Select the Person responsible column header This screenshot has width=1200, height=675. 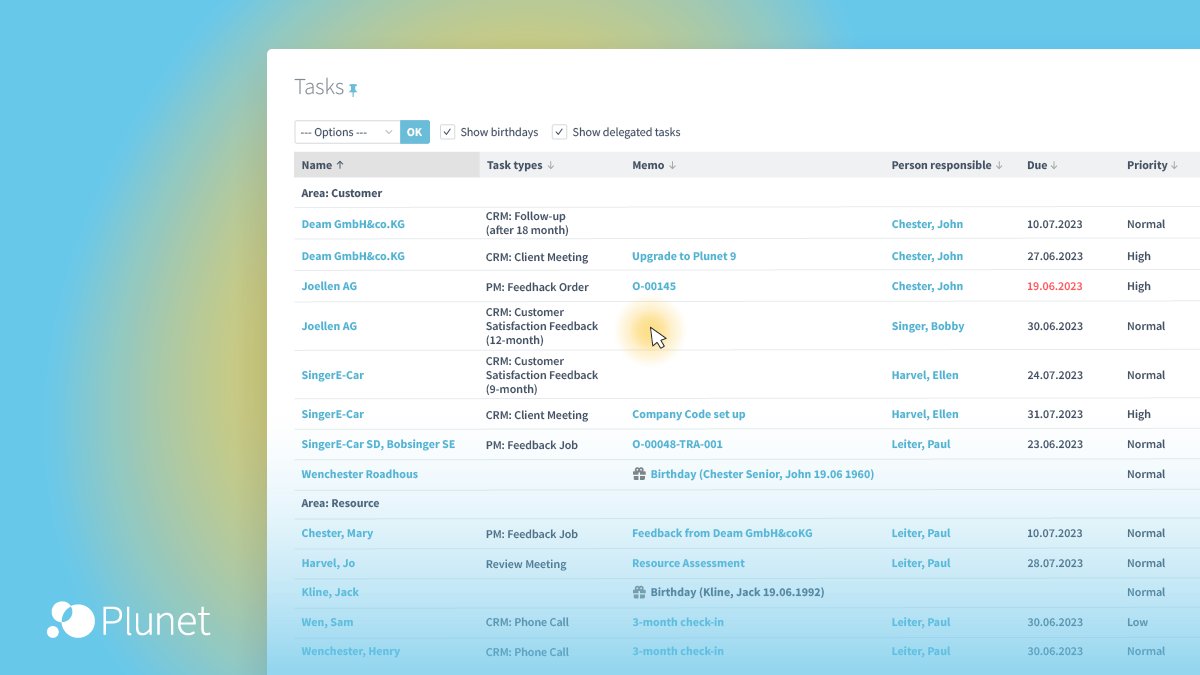(x=942, y=165)
